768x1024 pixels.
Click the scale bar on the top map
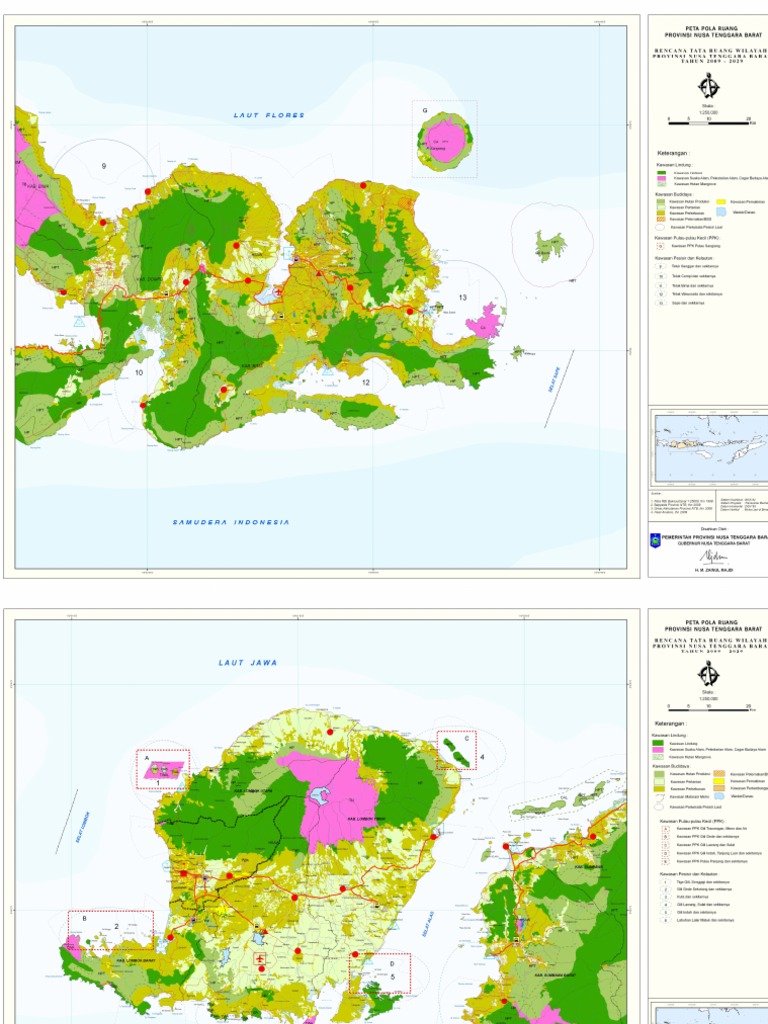coord(709,118)
